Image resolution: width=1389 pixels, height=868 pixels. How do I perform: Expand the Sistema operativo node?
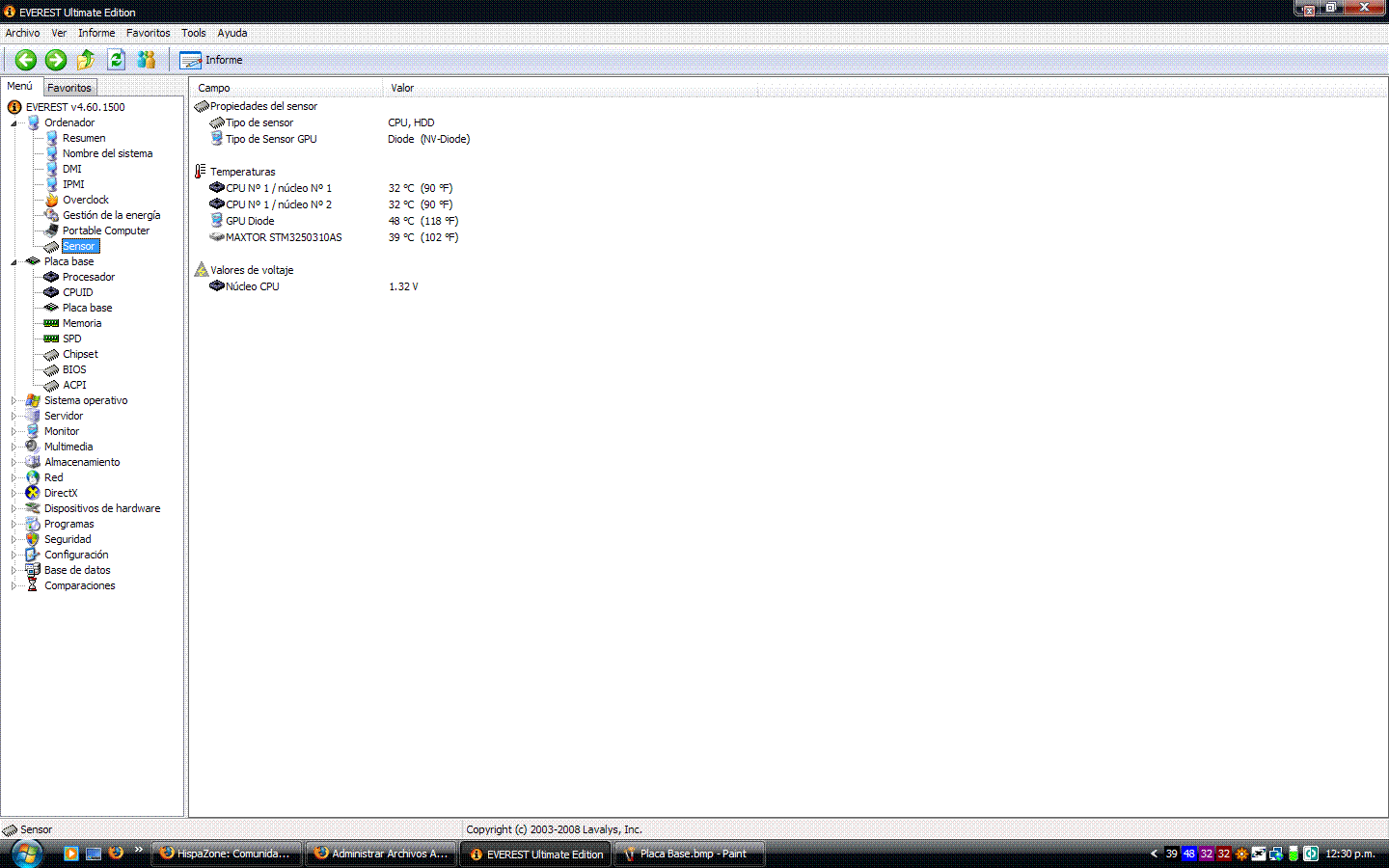click(x=14, y=400)
